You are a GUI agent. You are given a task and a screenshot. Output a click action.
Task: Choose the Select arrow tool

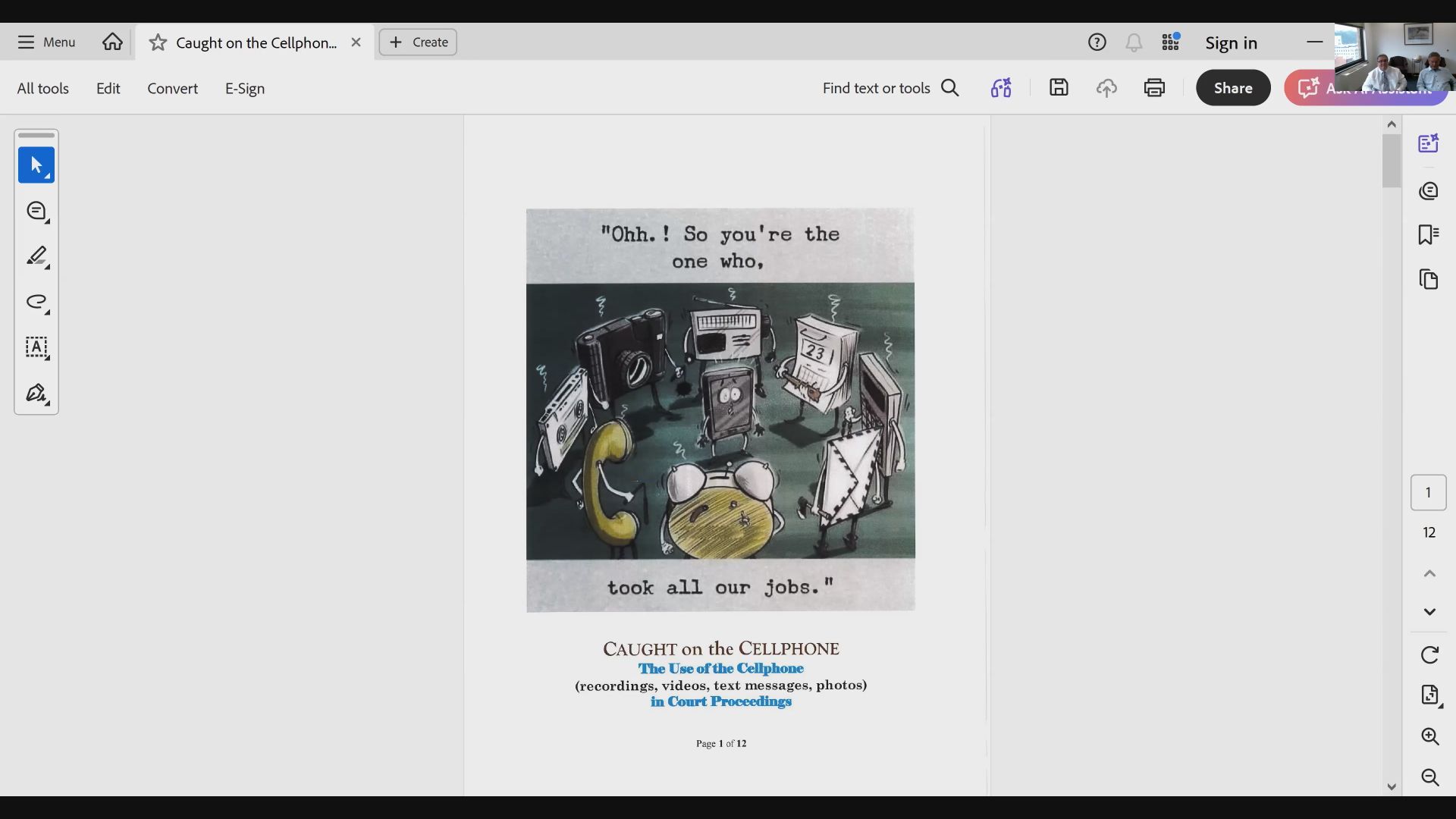(36, 165)
